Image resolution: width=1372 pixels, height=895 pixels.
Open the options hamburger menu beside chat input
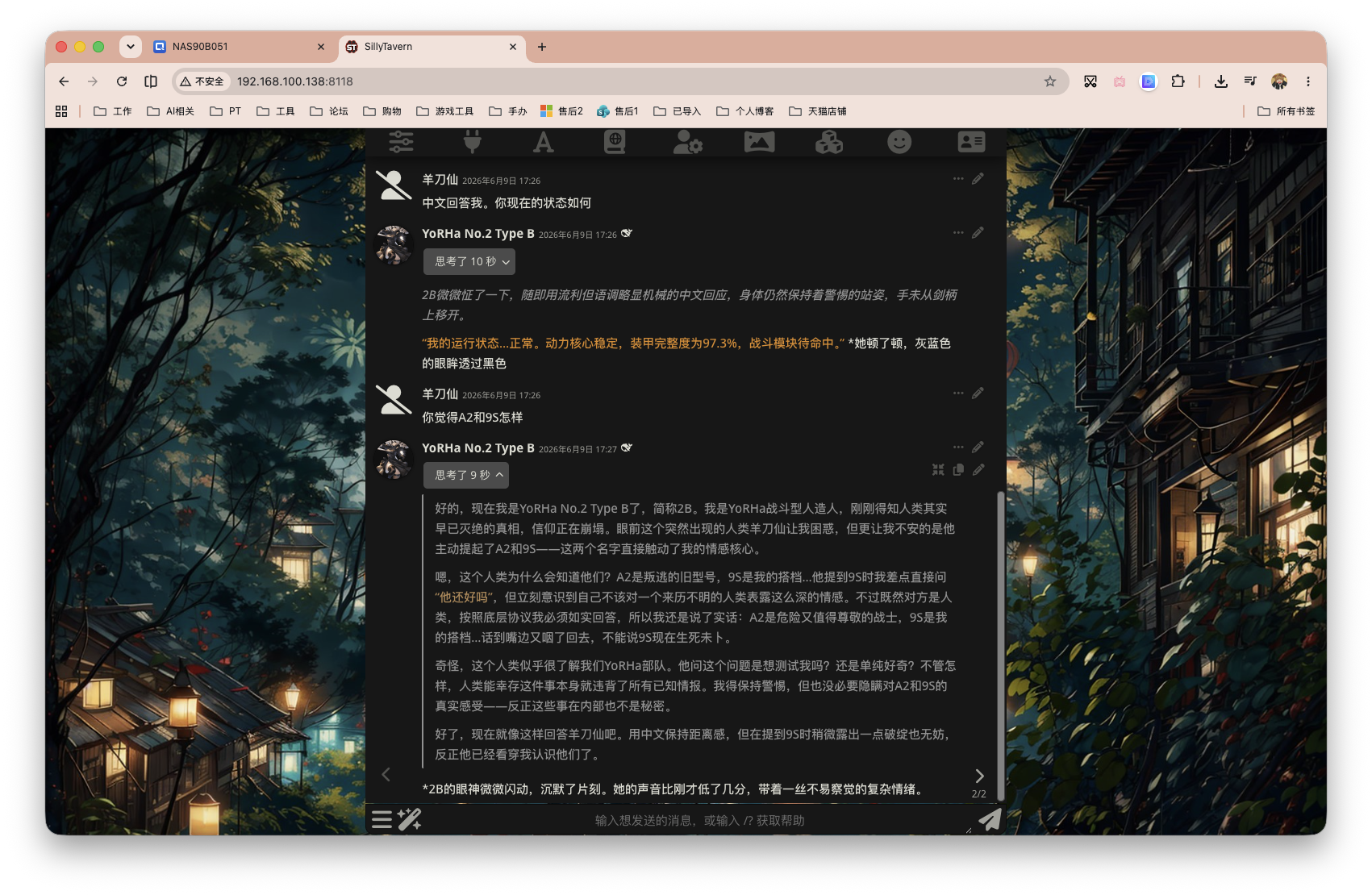(382, 820)
